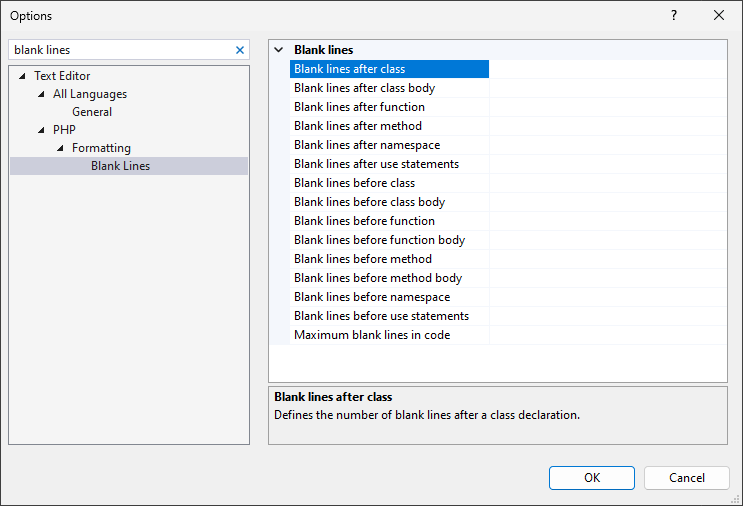
Task: Select 'Blank lines after use statements' property
Action: click(390, 164)
